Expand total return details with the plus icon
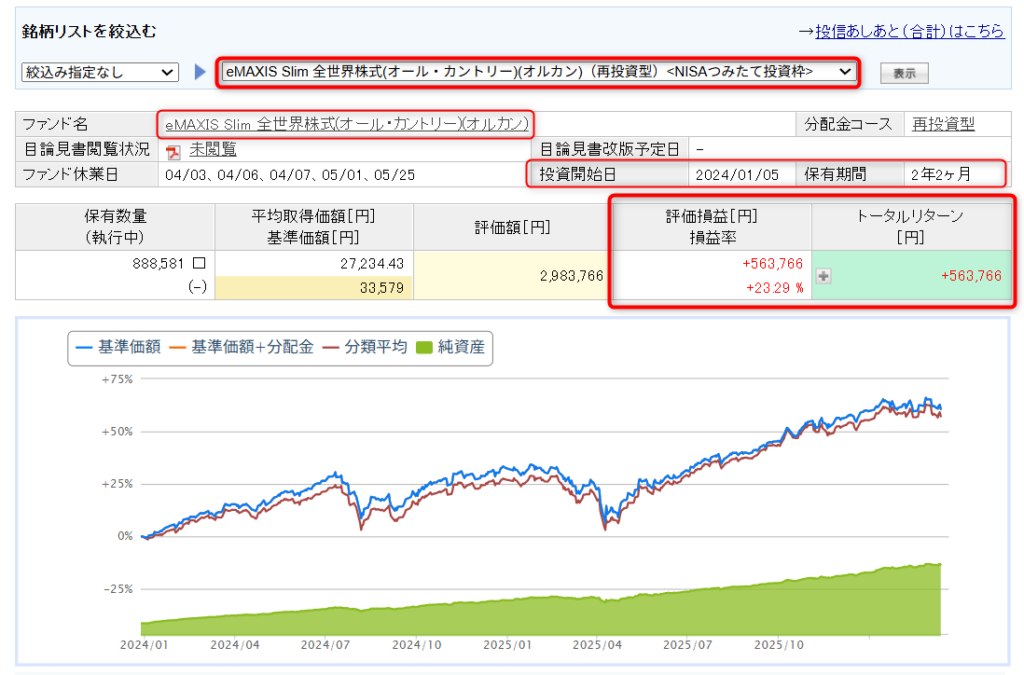 [824, 277]
